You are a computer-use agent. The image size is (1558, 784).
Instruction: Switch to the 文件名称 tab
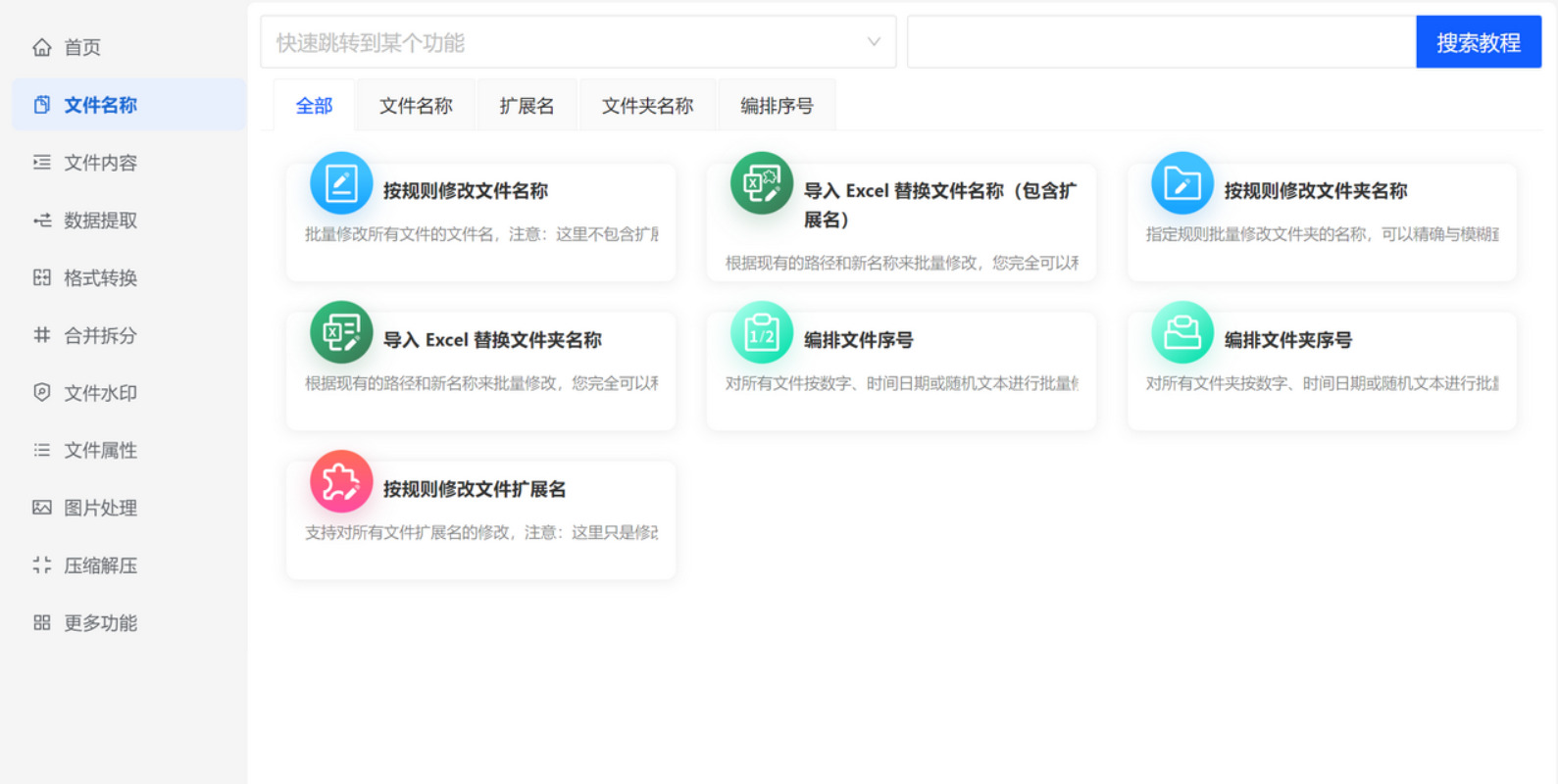click(416, 106)
